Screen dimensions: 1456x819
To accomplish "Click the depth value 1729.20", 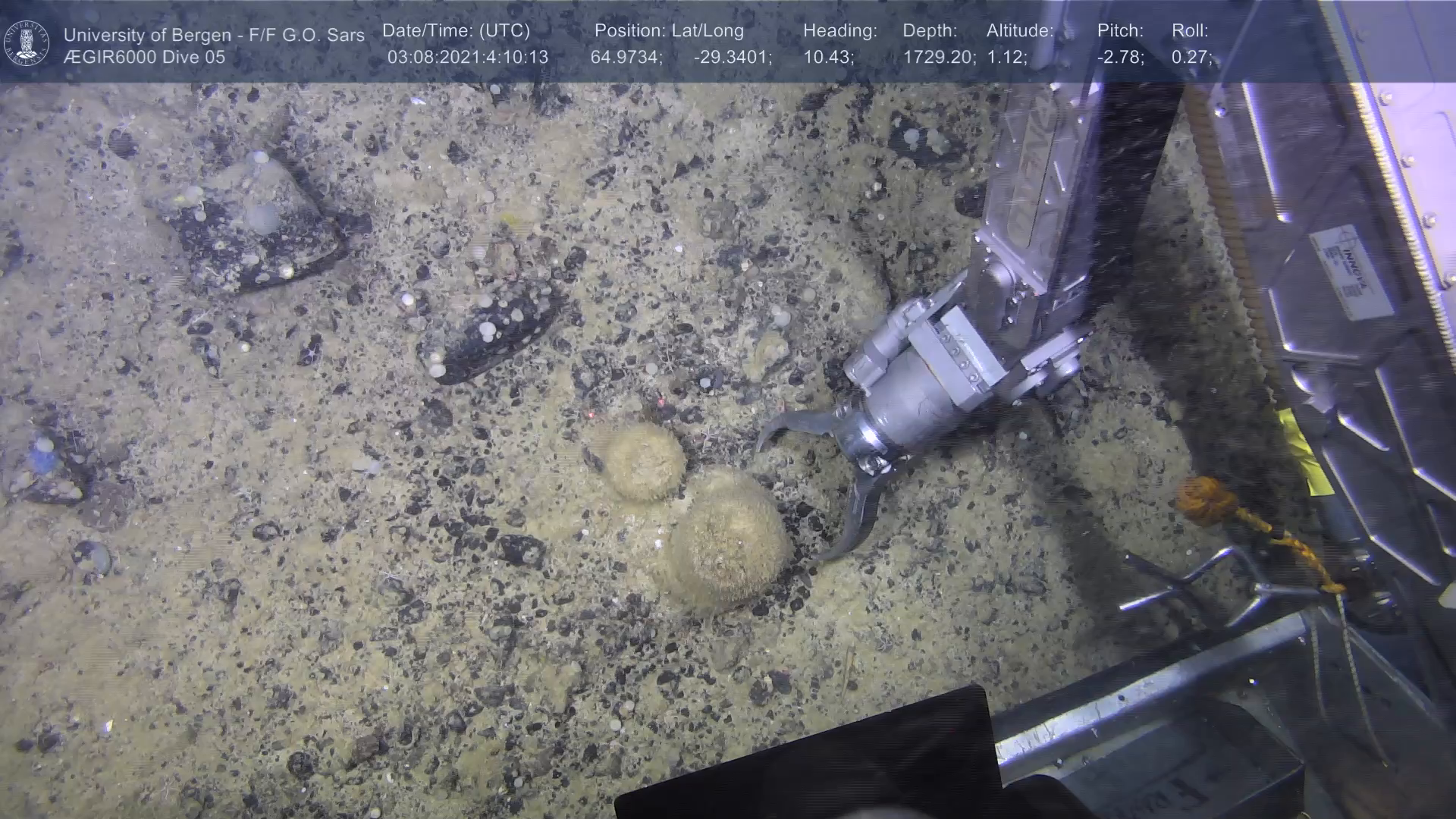I will [x=939, y=58].
